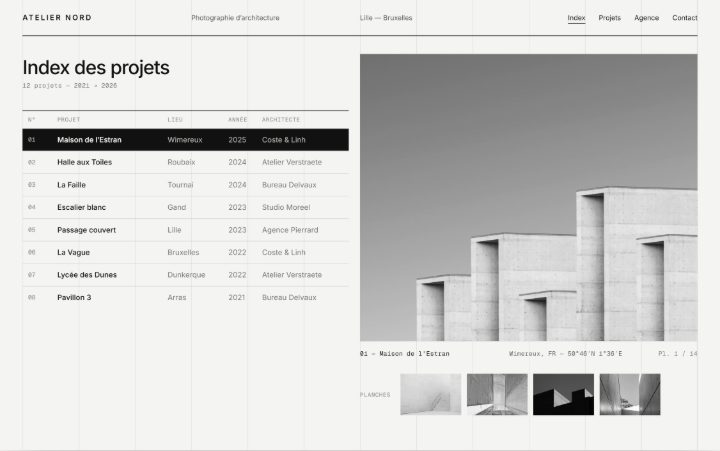The image size is (720, 451).
Task: Click the Wimereux location cell
Action: pyautogui.click(x=185, y=140)
